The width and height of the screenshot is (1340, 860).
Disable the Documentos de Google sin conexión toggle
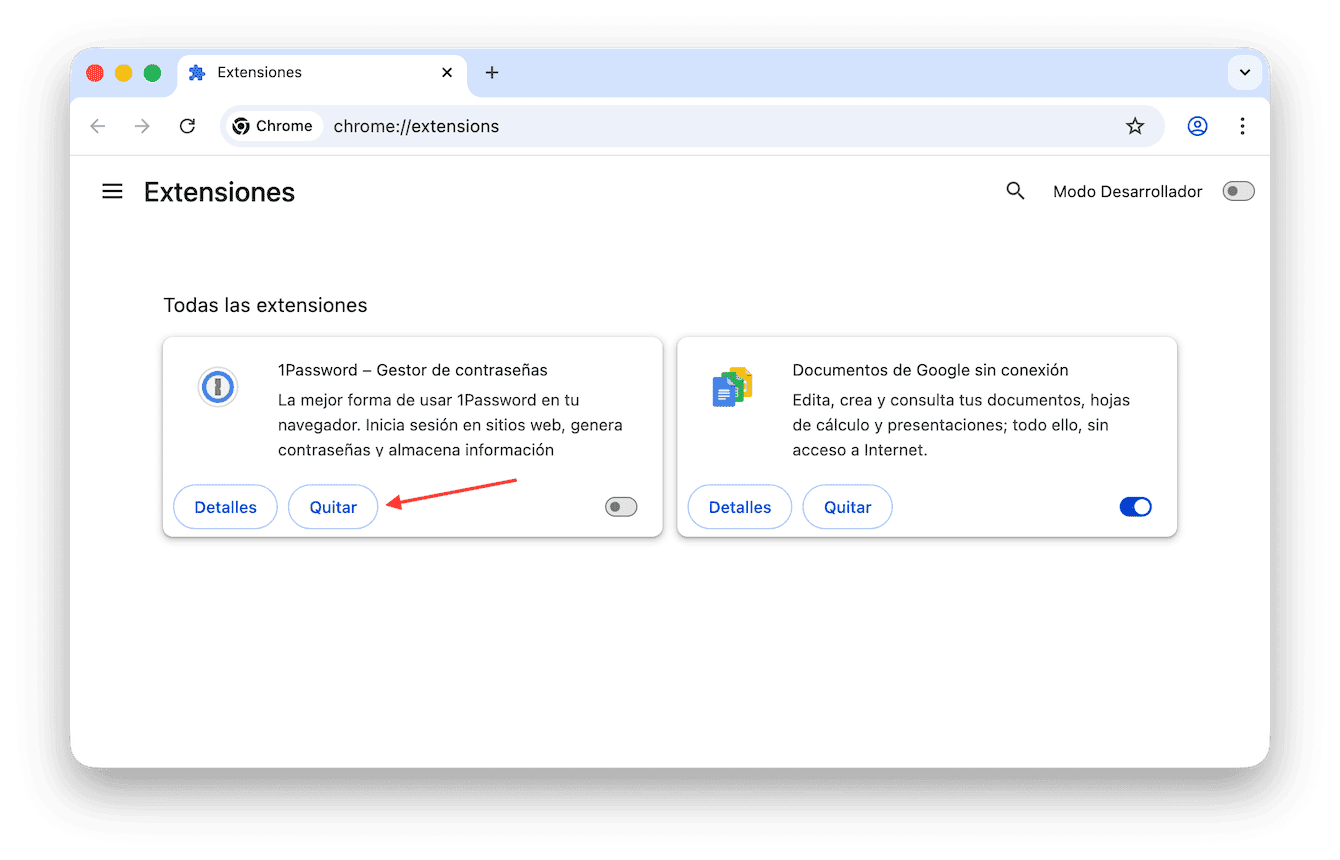coord(1135,507)
